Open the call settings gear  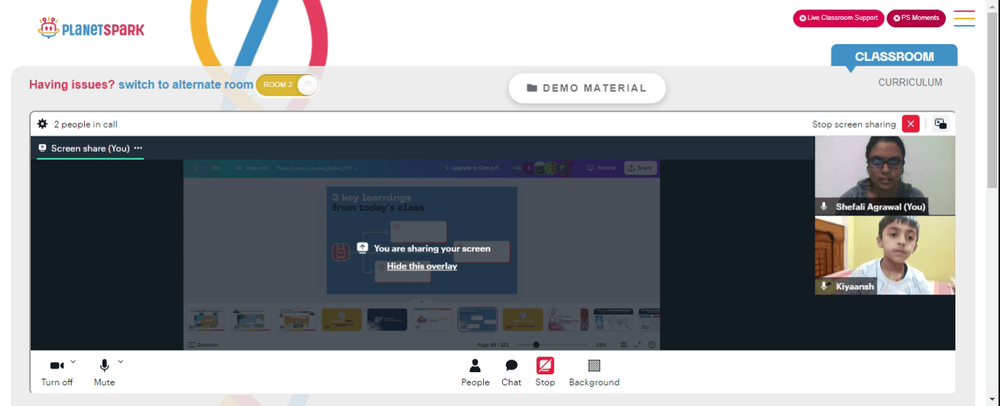pos(42,124)
